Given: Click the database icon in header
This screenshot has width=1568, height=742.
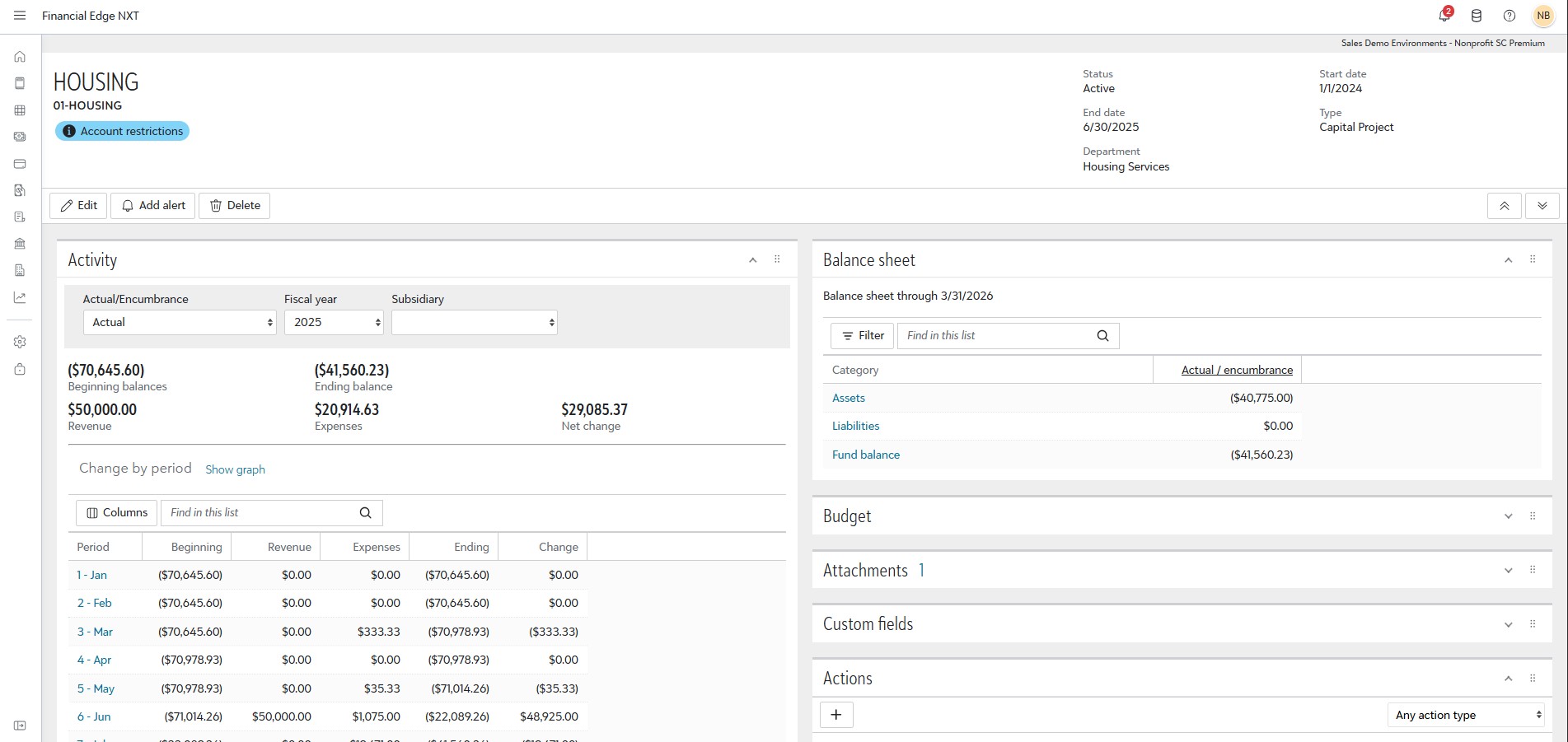Looking at the screenshot, I should (x=1477, y=16).
